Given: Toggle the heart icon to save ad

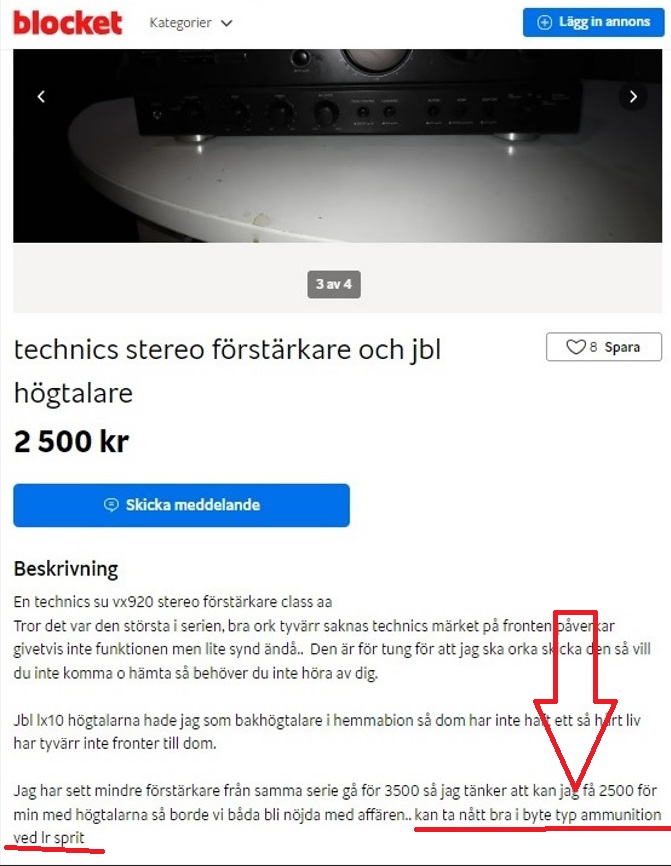Looking at the screenshot, I should [x=575, y=347].
